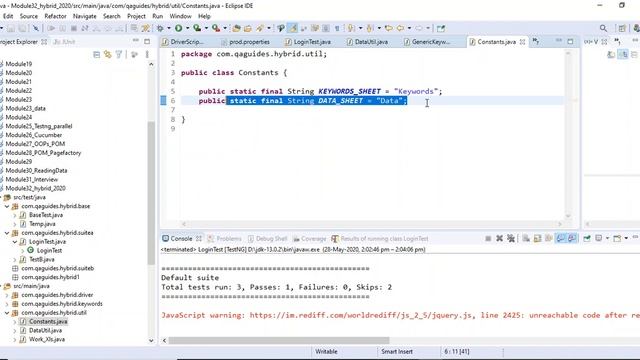Expand the TestB.java node

coord(15,259)
